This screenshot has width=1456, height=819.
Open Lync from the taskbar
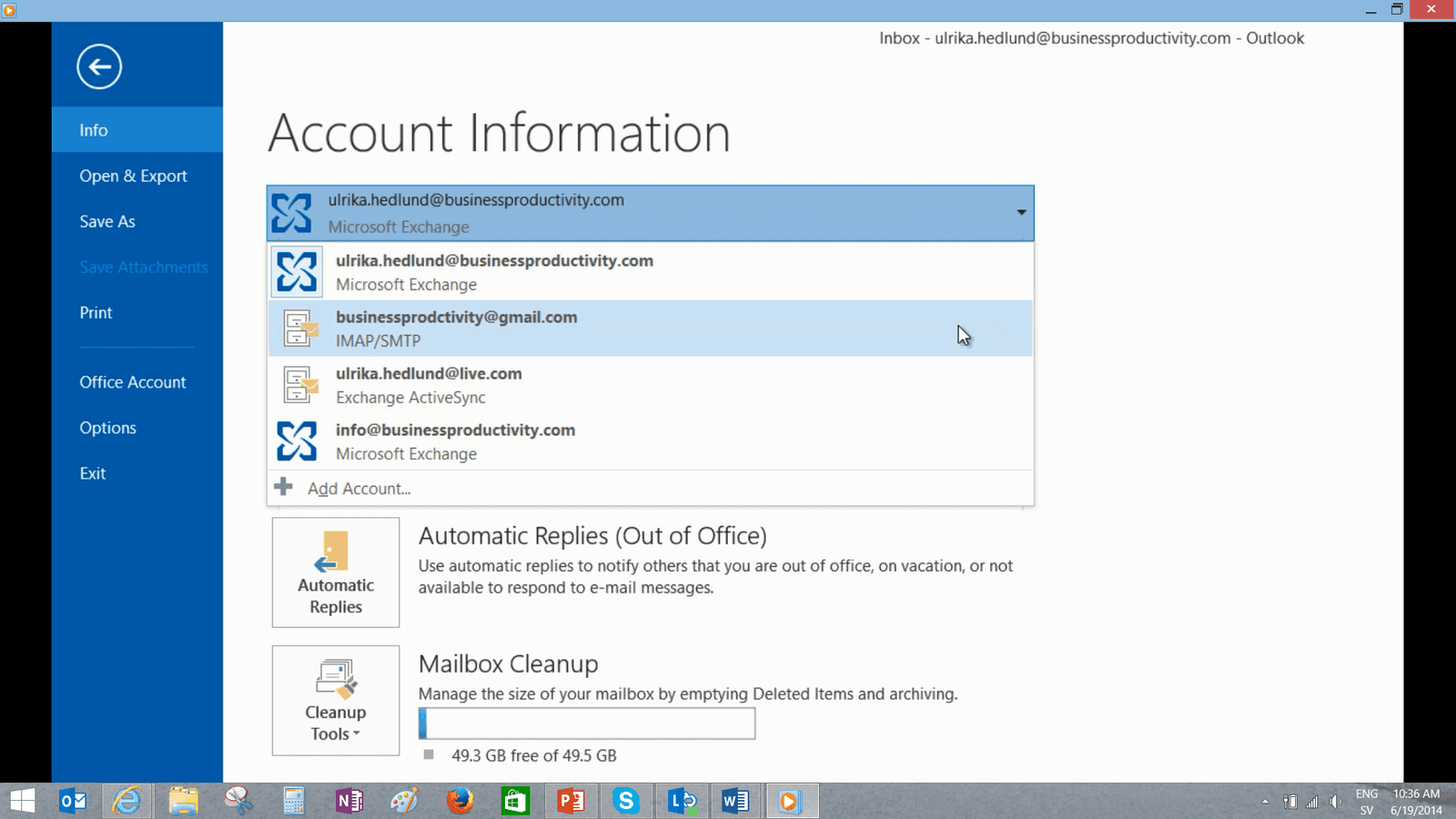point(682,801)
